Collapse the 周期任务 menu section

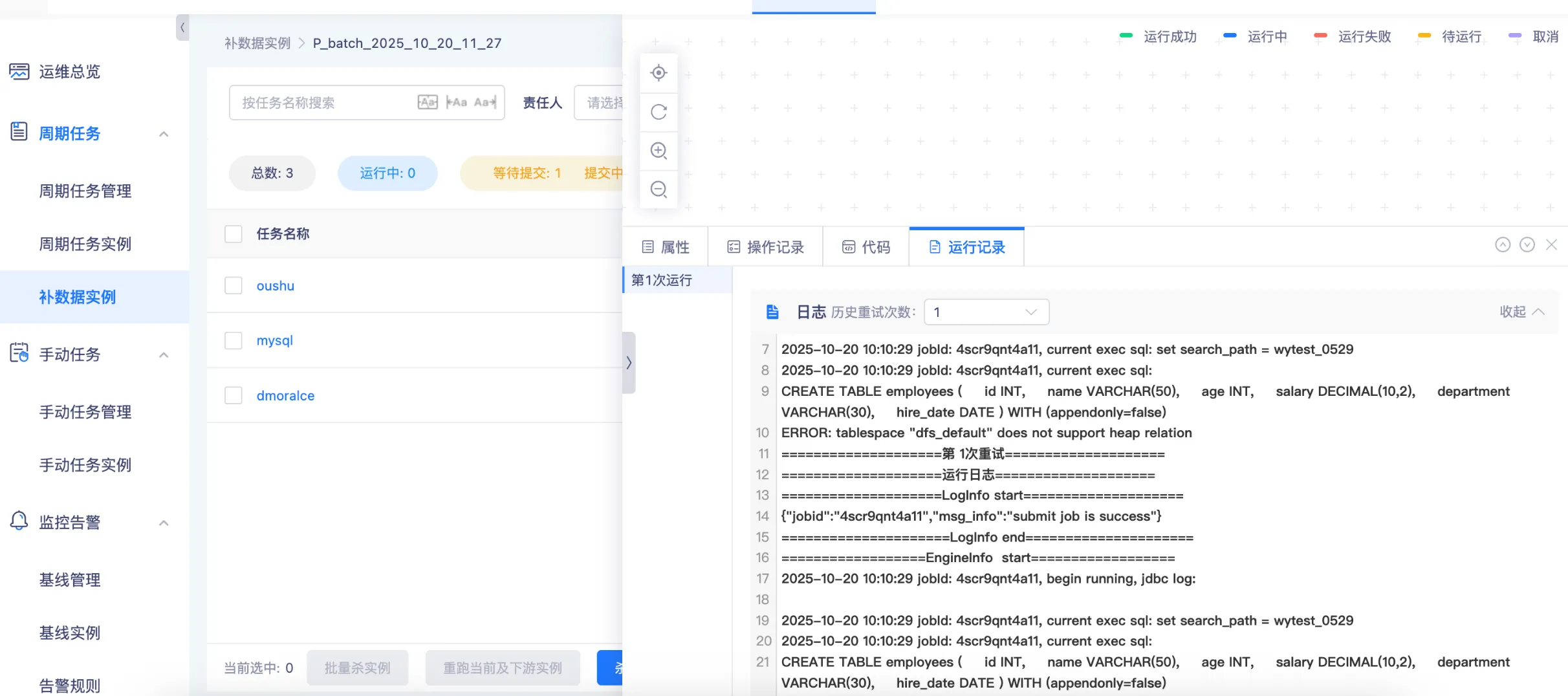click(164, 134)
